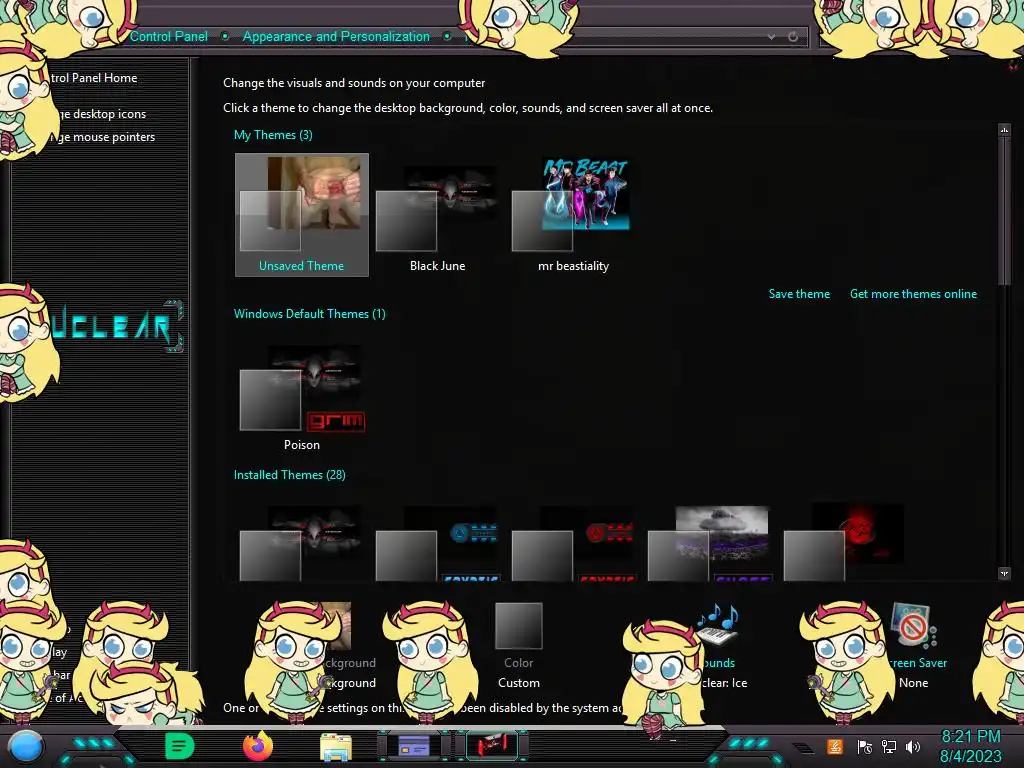Open the Action Center flag icon
This screenshot has height=768, width=1024.
click(x=865, y=746)
